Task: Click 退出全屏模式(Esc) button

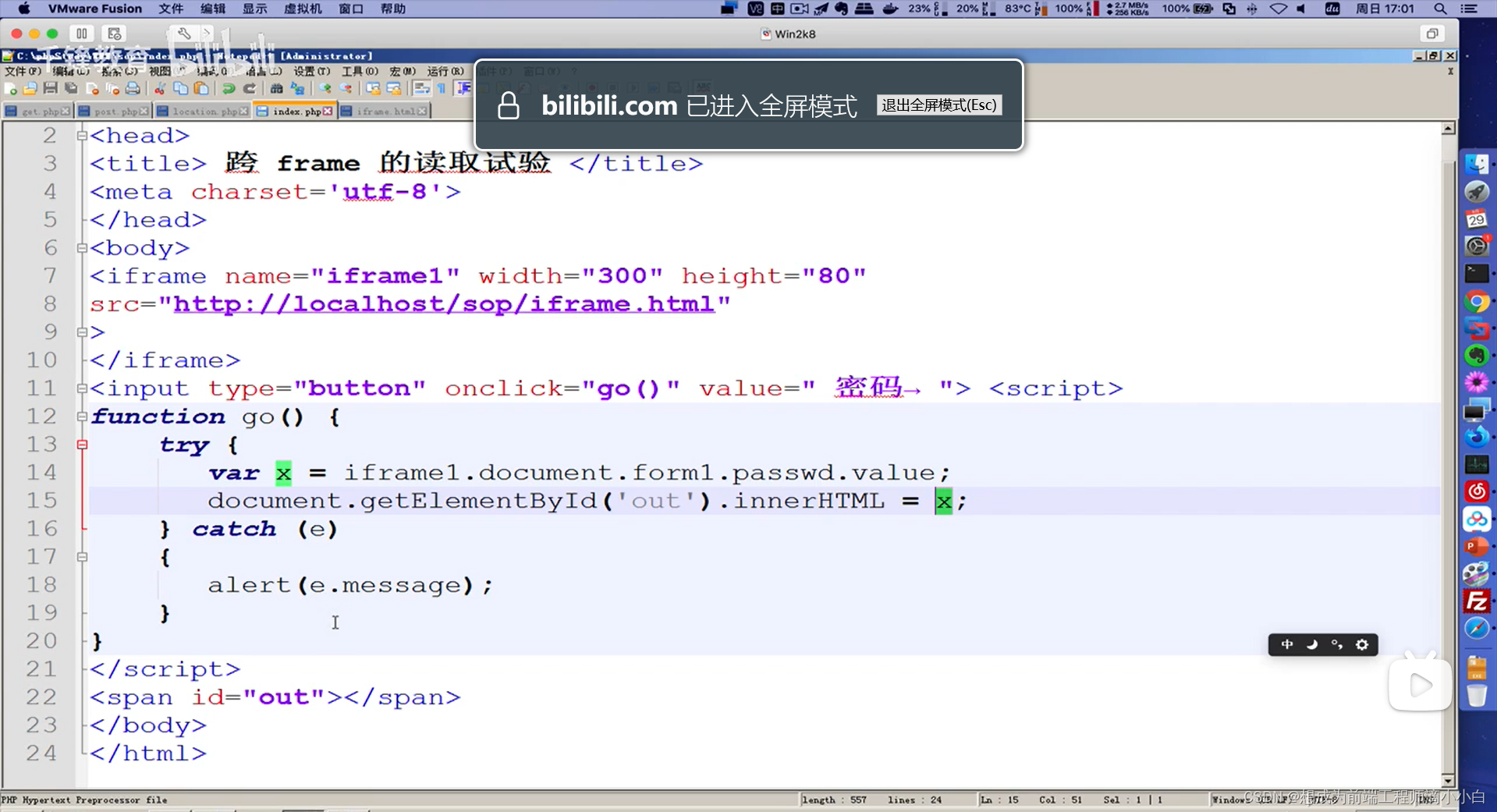Action: [938, 105]
